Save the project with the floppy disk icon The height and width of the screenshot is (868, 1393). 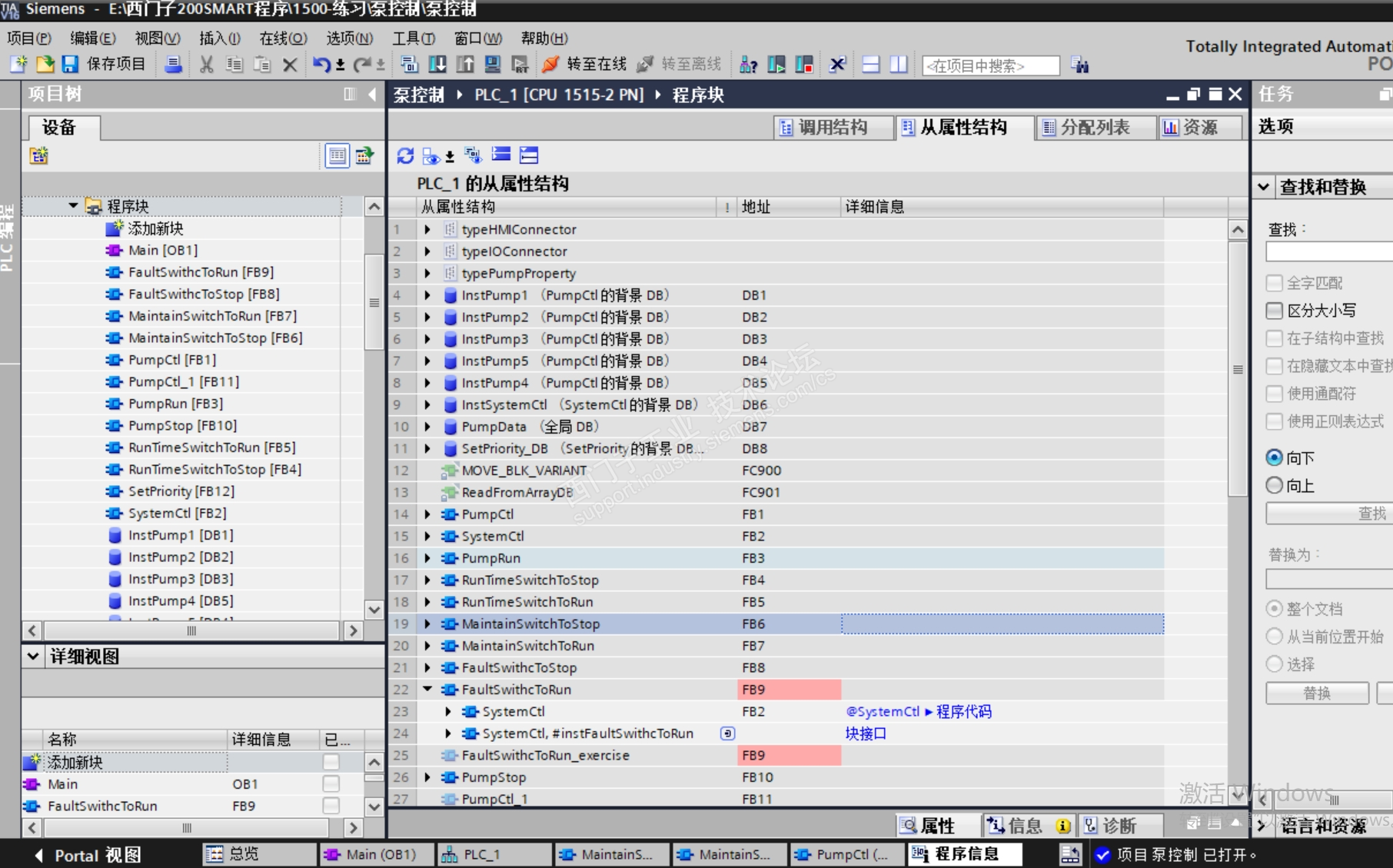[71, 65]
